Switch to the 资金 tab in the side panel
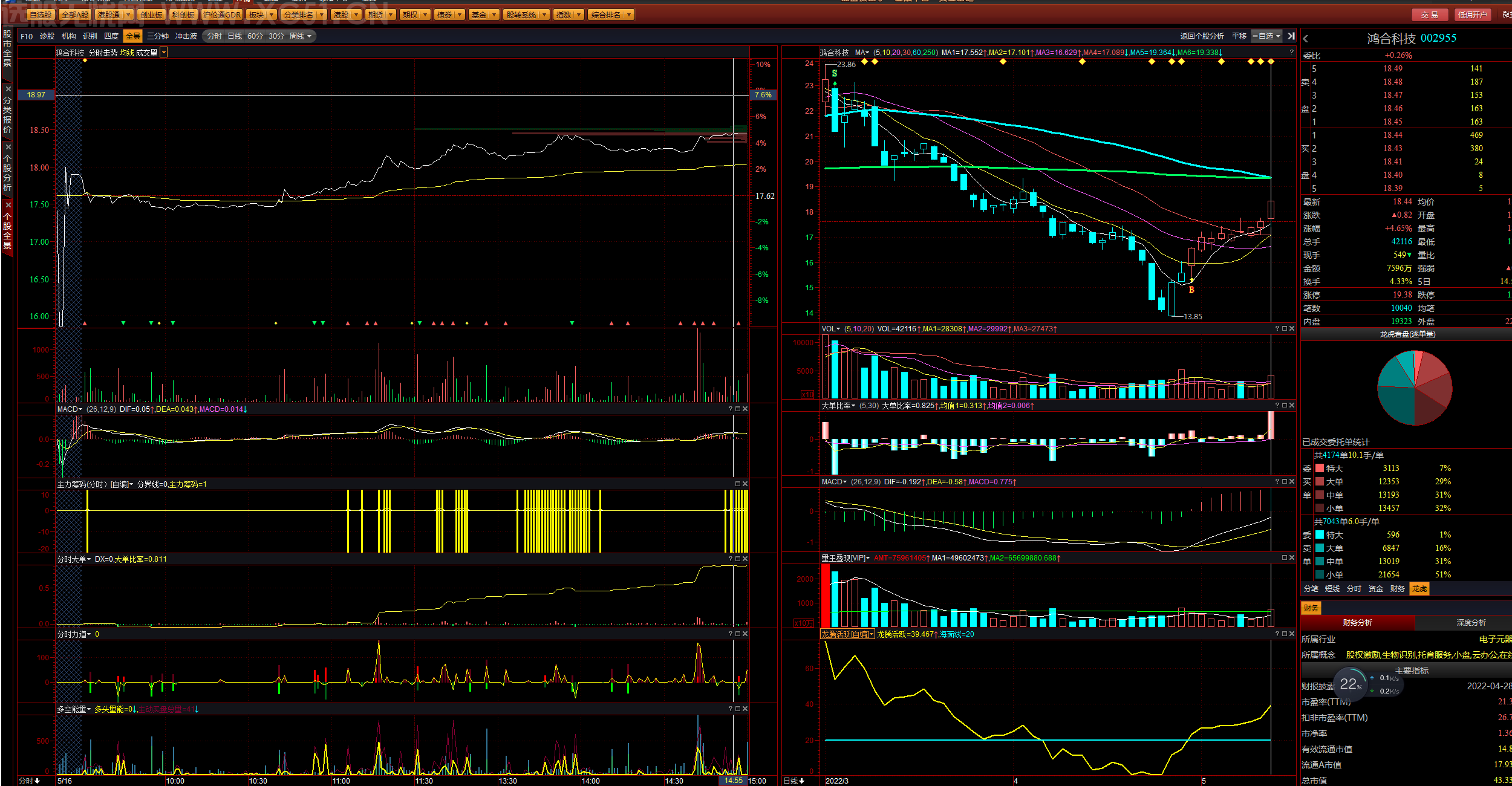This screenshot has height=786, width=1512. (1376, 589)
